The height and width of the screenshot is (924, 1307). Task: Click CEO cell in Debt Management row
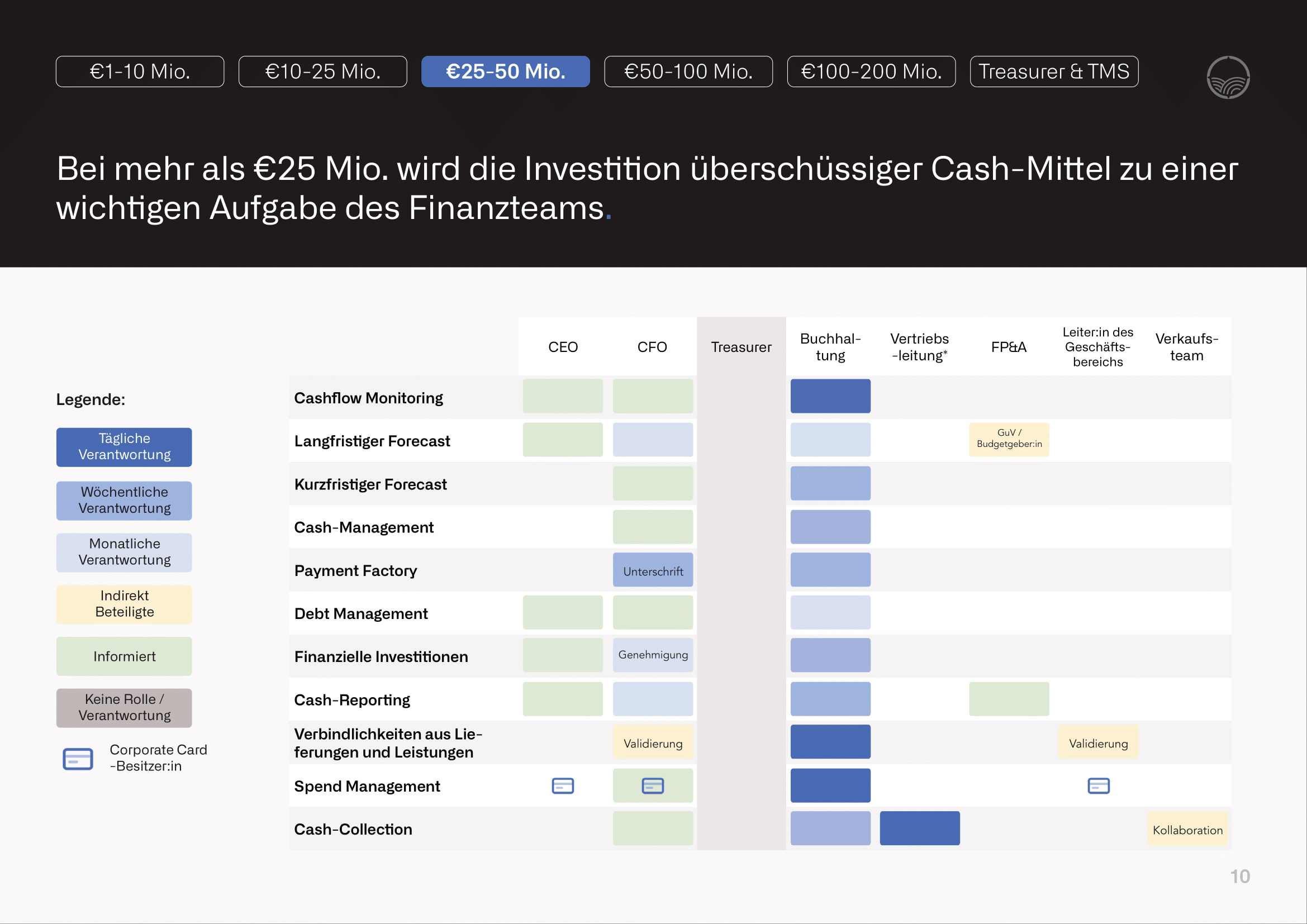coord(563,612)
